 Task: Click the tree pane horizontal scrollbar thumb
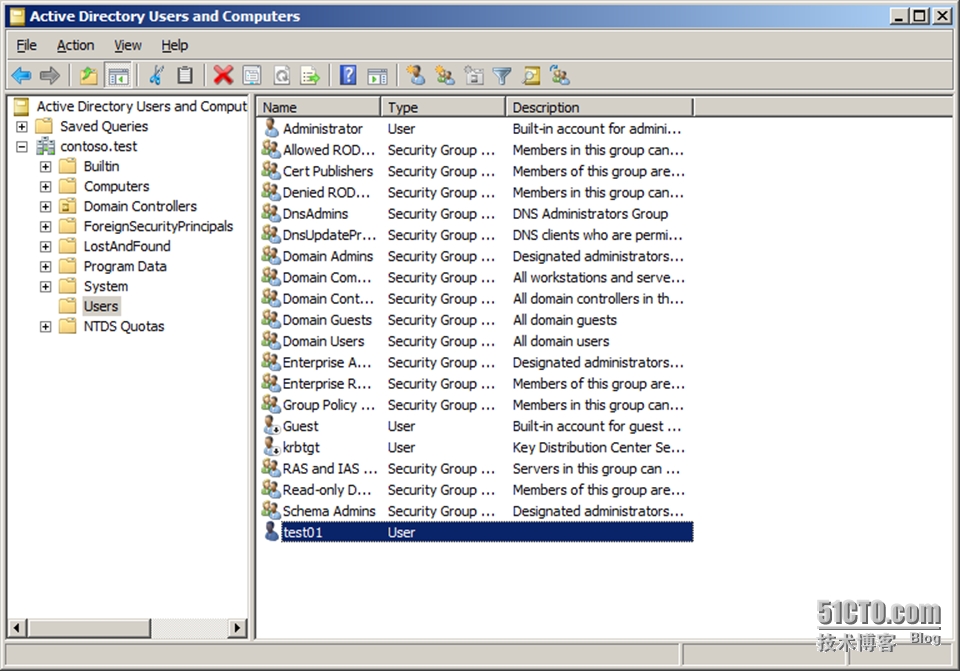pyautogui.click(x=89, y=628)
